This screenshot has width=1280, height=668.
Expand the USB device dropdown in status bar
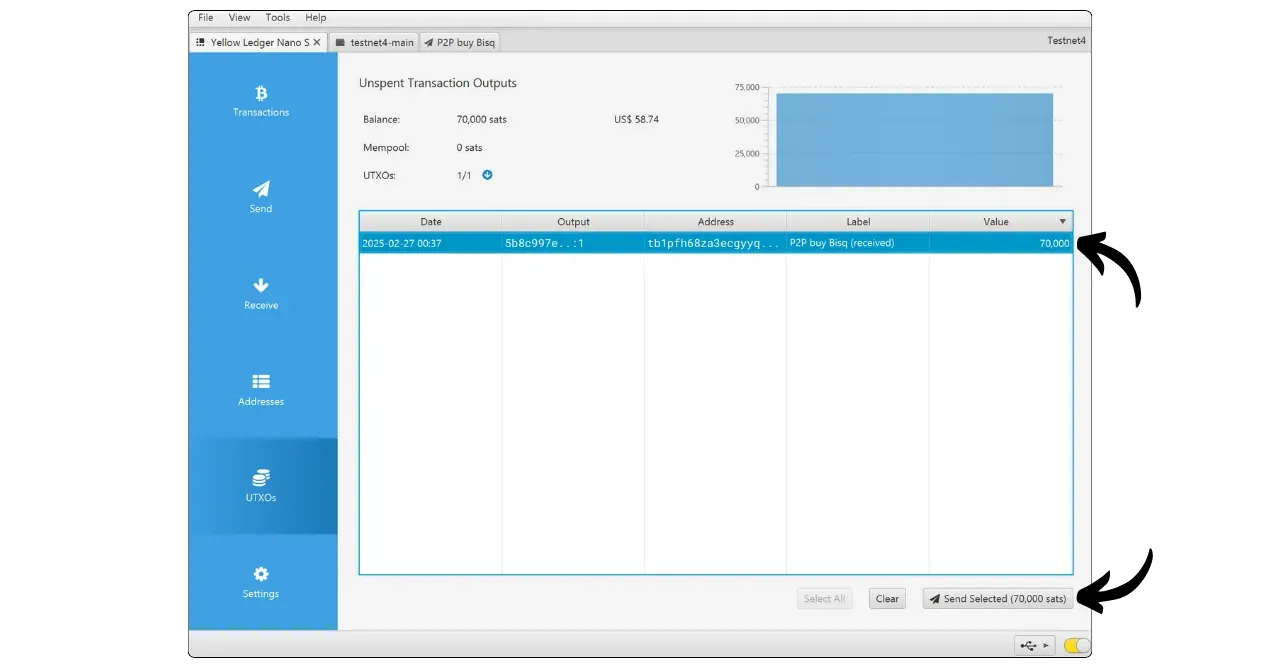(x=1034, y=646)
